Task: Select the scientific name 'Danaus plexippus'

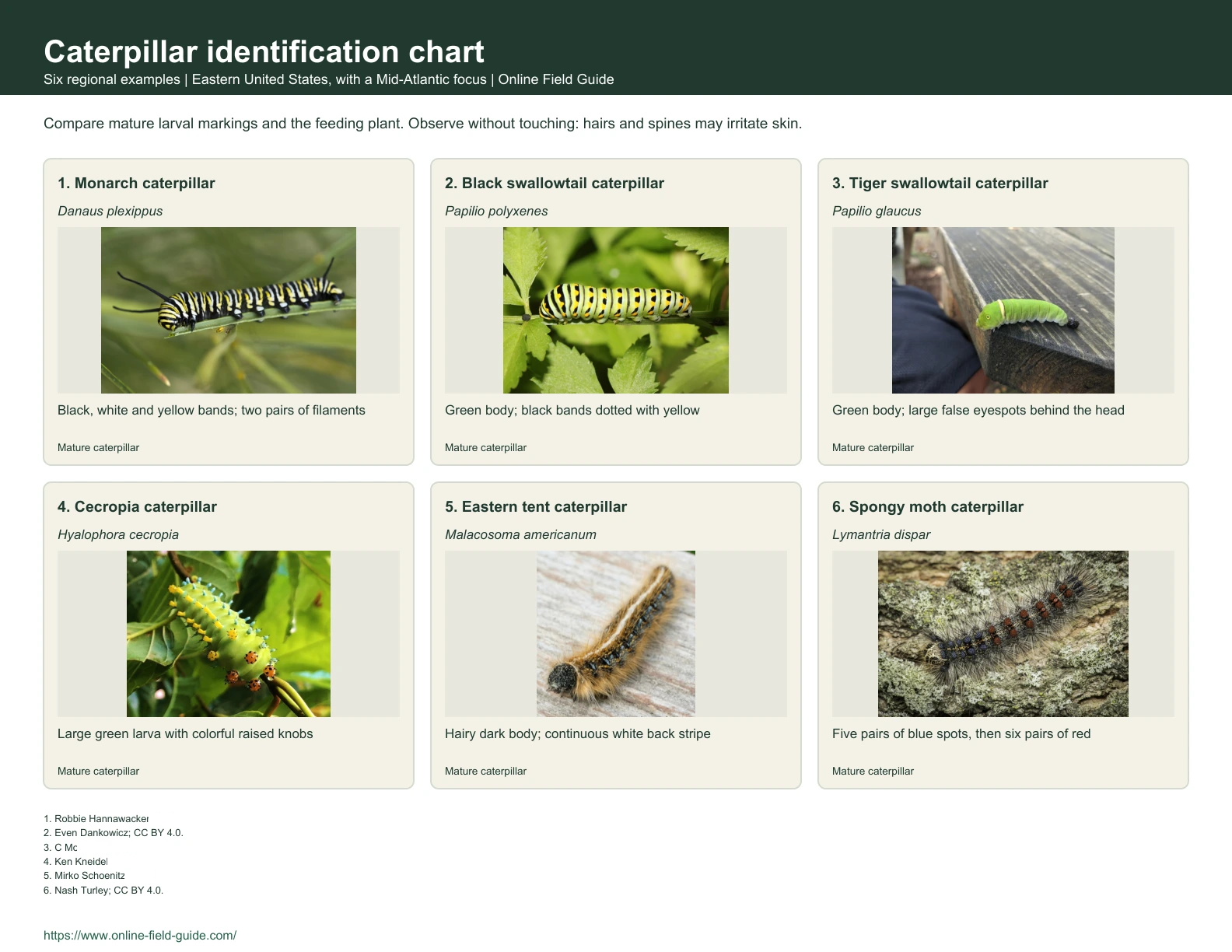Action: 110,211
